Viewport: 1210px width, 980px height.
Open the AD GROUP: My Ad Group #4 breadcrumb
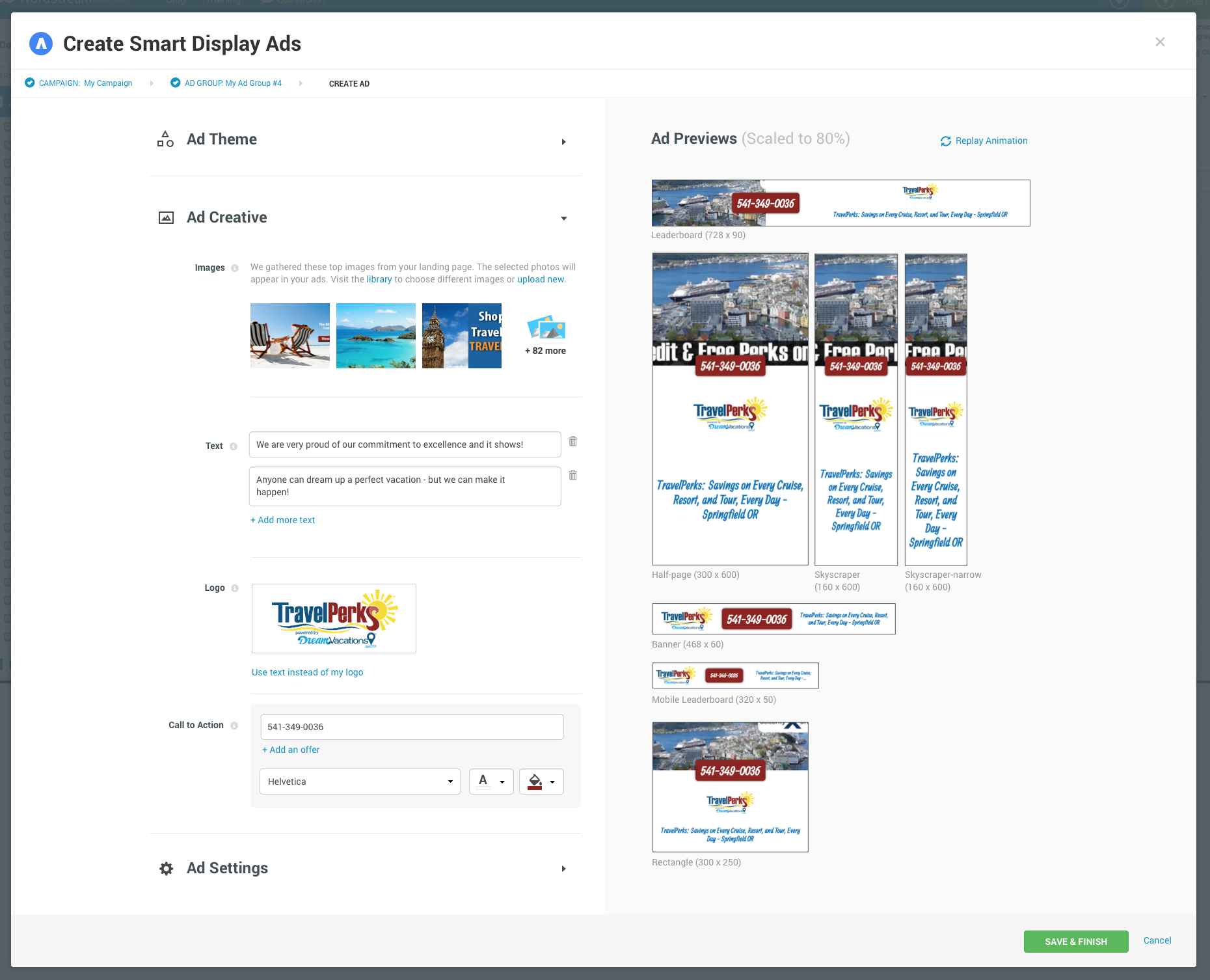(233, 83)
